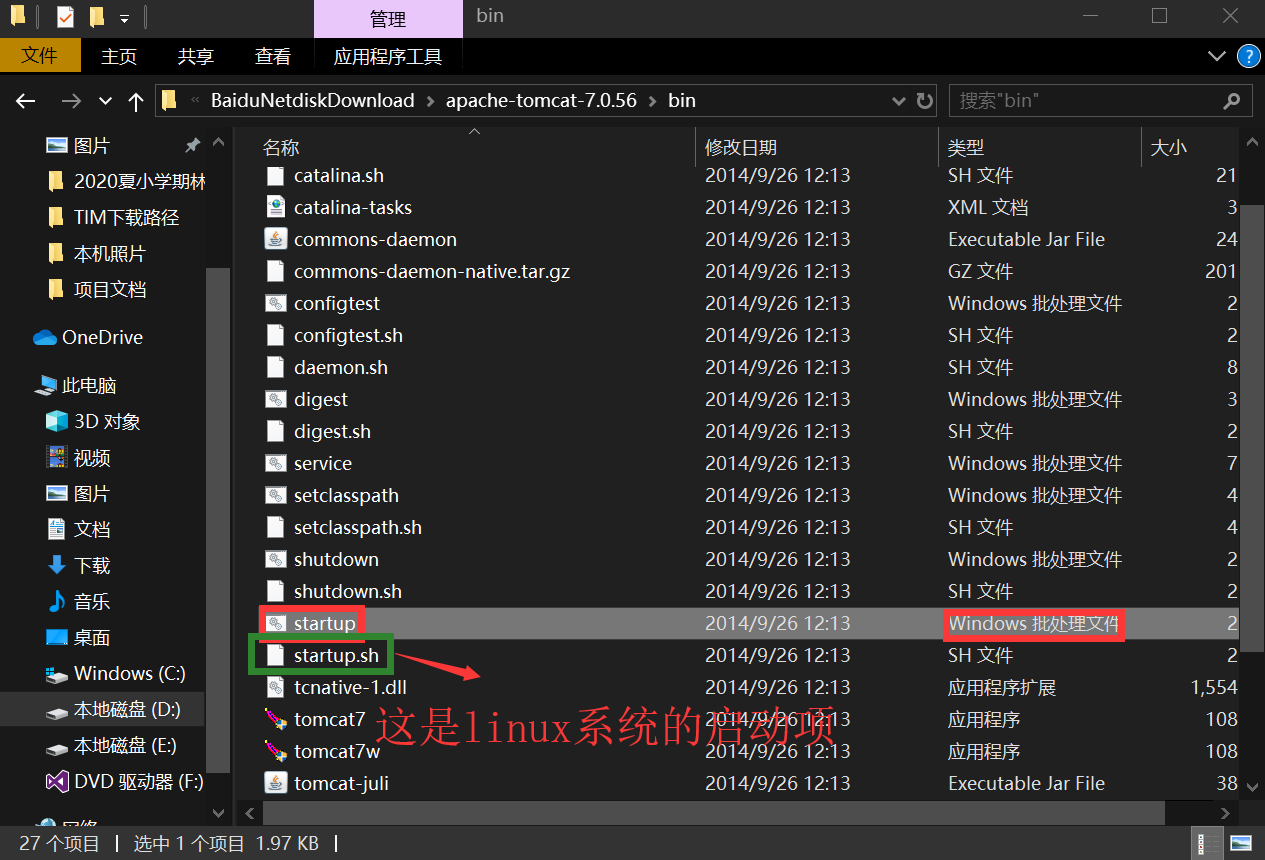Screen dimensions: 1265x860
Task: Collapse the navigation pane scroll-down arrow
Action: pyautogui.click(x=218, y=812)
